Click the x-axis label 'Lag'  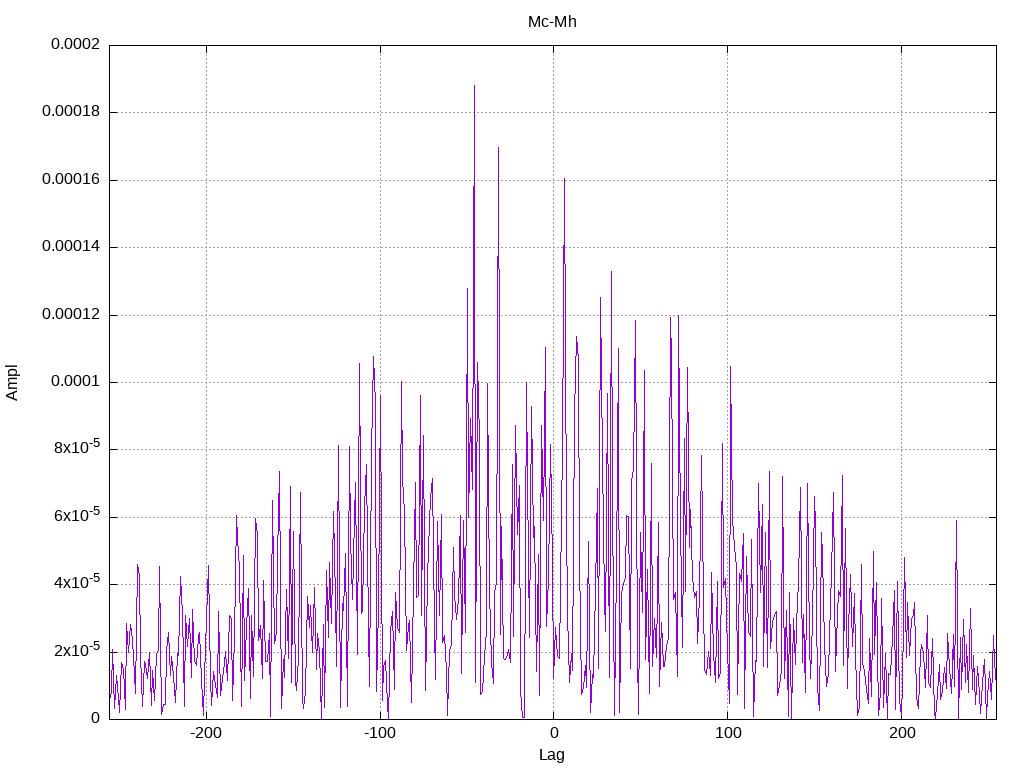pos(552,755)
